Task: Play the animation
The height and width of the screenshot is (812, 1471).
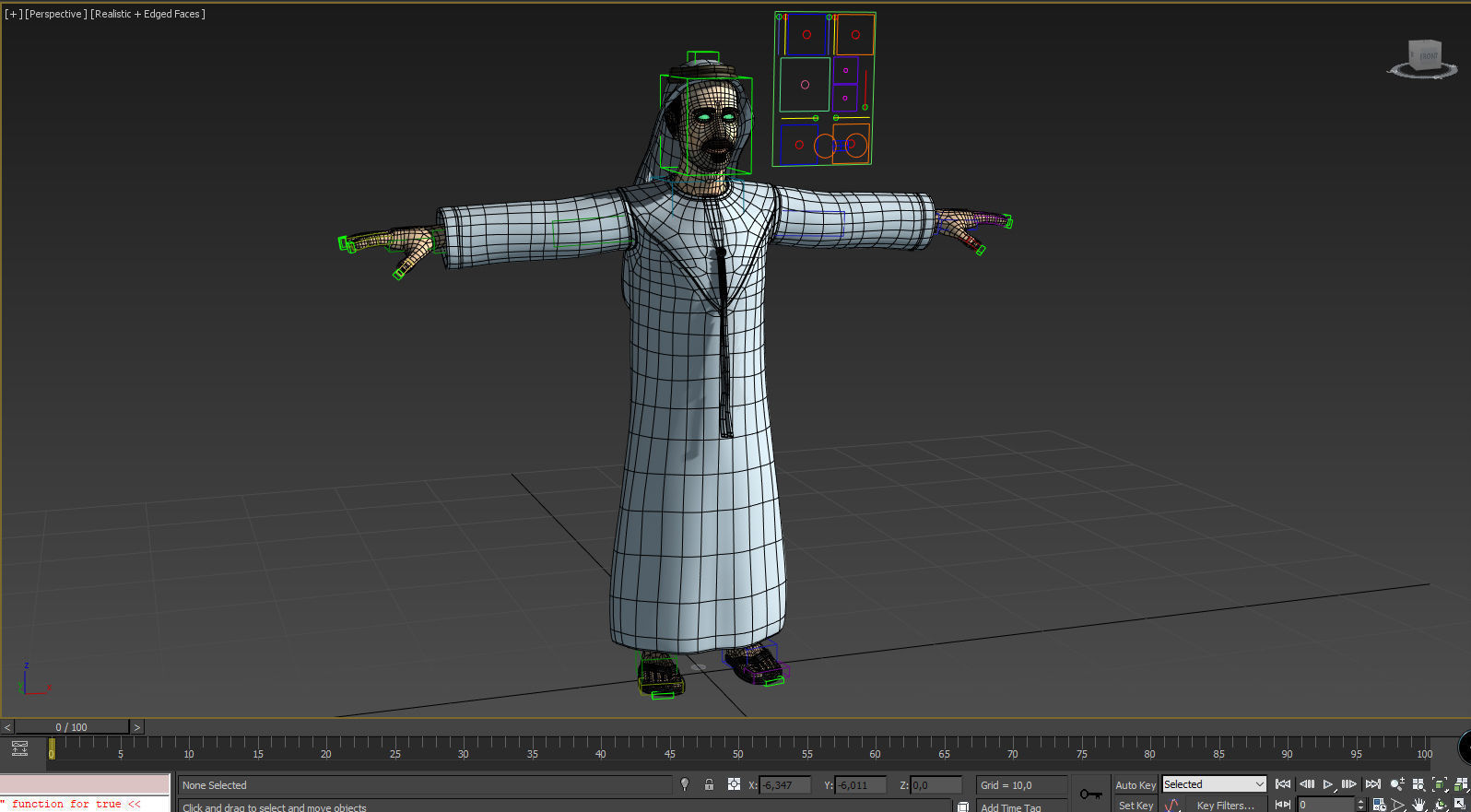Action: (1328, 784)
